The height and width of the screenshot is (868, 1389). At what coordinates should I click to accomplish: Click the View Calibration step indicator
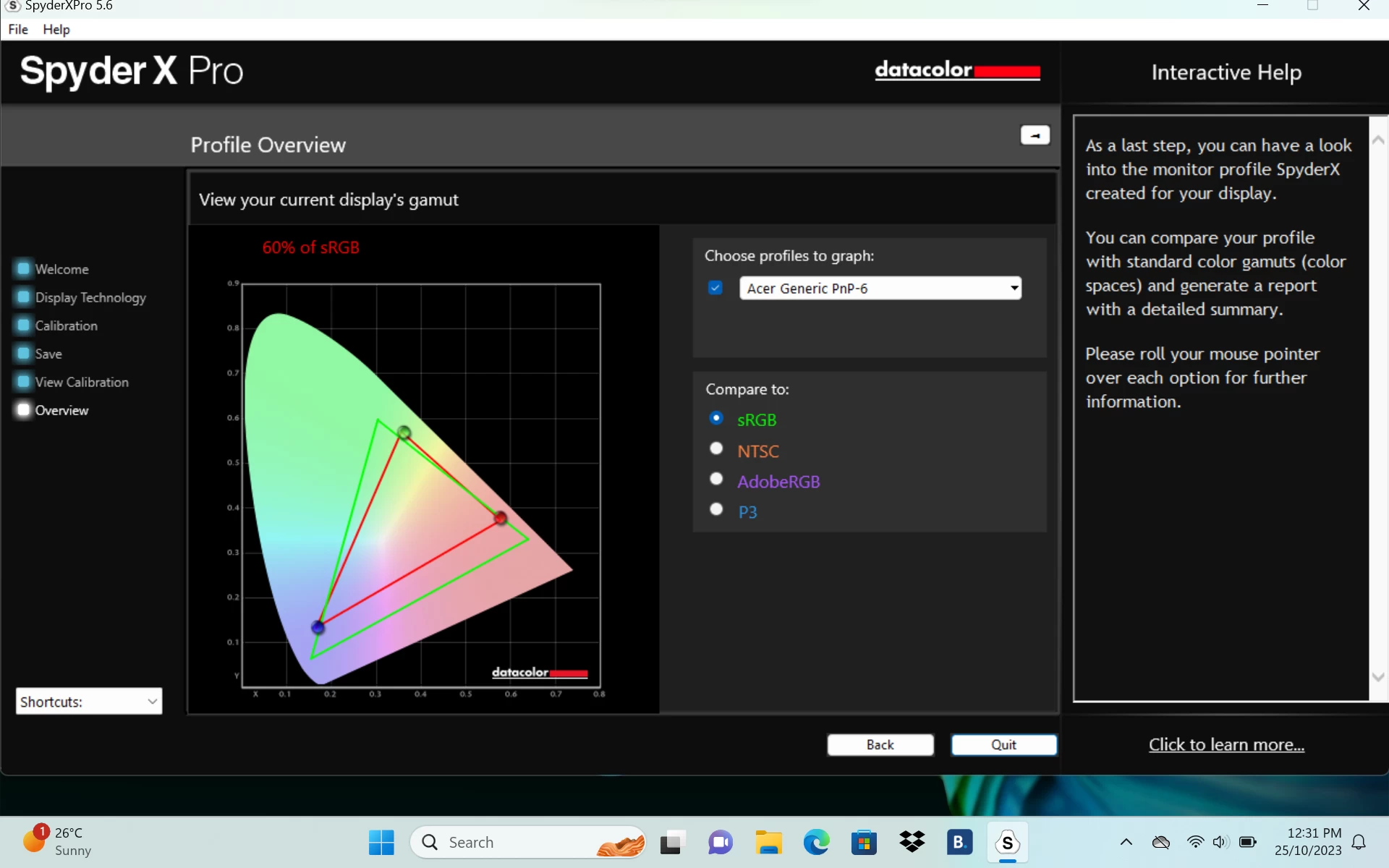(x=24, y=382)
